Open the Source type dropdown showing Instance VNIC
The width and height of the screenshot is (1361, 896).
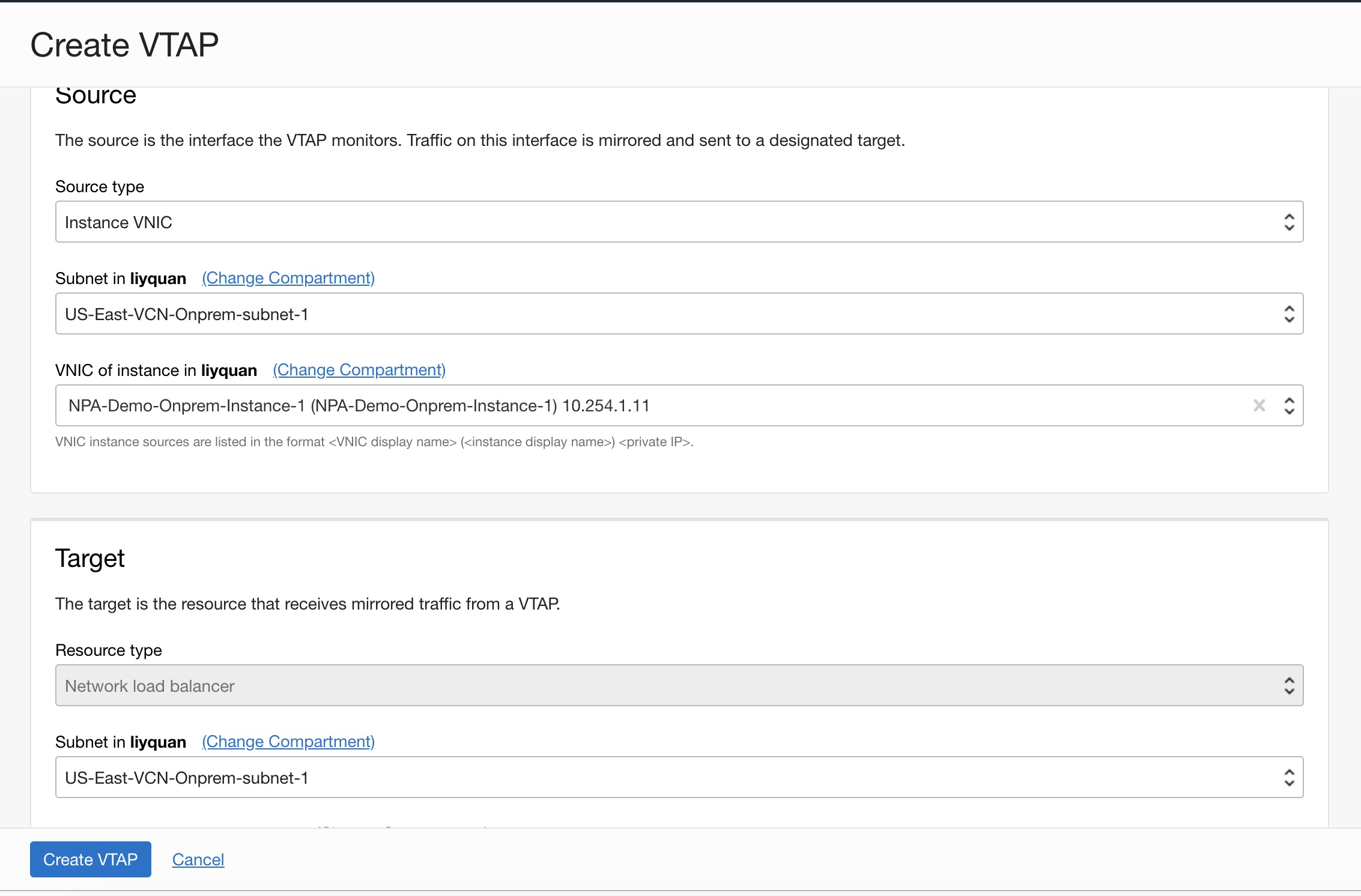(661, 222)
